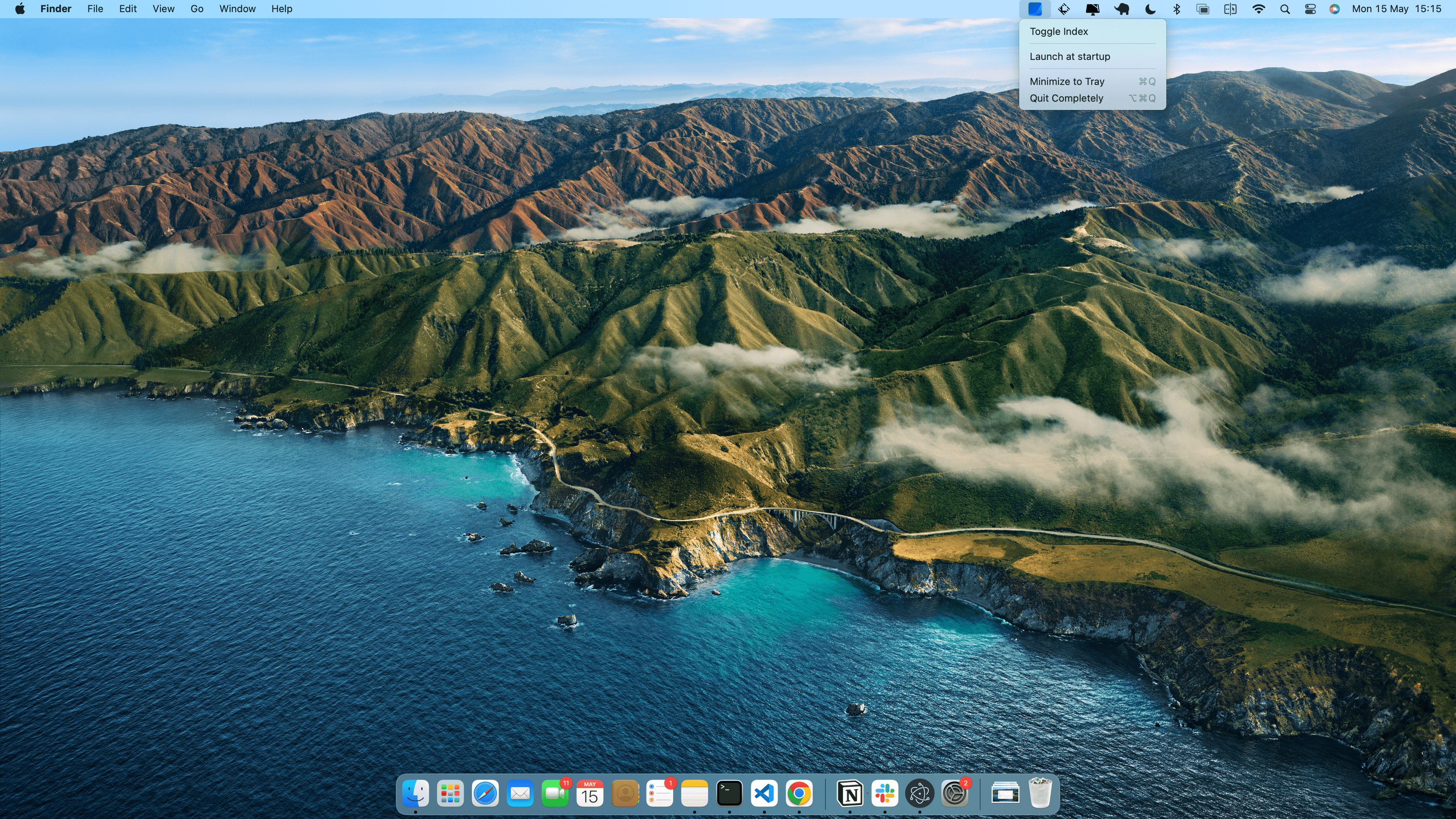The image size is (1456, 819).
Task: Open VS Code from dock
Action: tap(763, 793)
